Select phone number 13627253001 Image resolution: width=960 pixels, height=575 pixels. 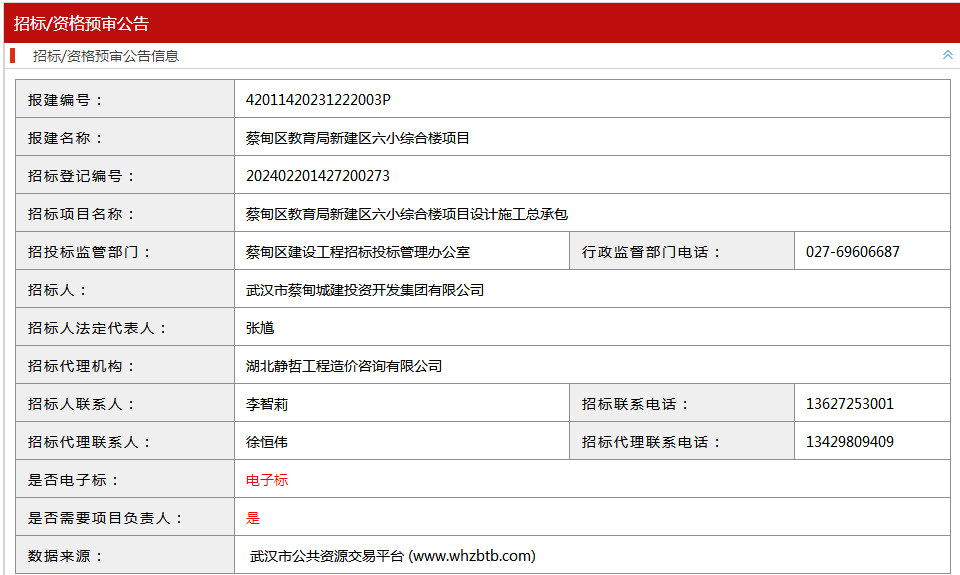click(x=849, y=404)
